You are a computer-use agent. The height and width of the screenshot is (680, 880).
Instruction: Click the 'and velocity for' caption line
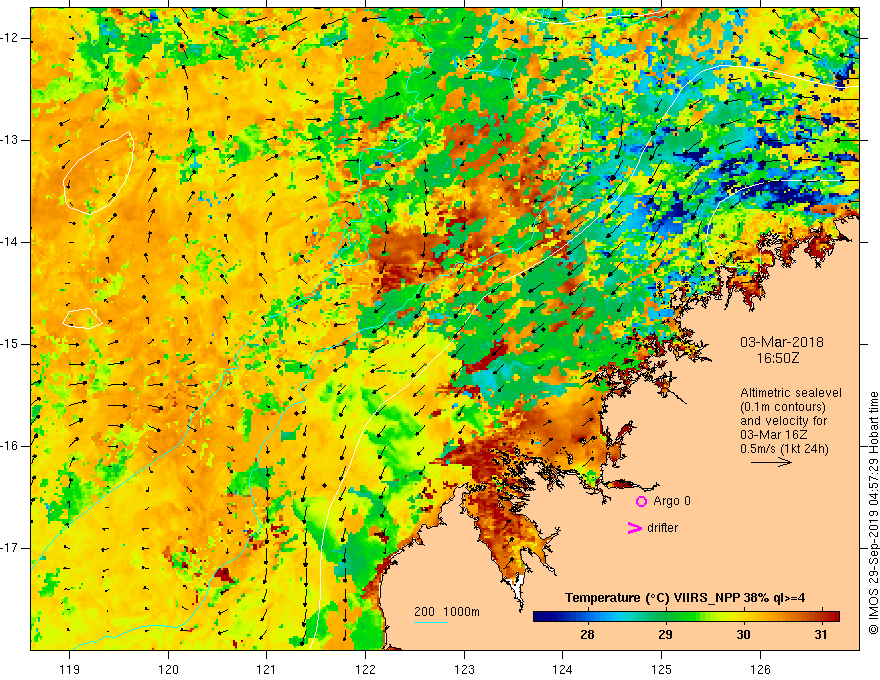pyautogui.click(x=783, y=421)
